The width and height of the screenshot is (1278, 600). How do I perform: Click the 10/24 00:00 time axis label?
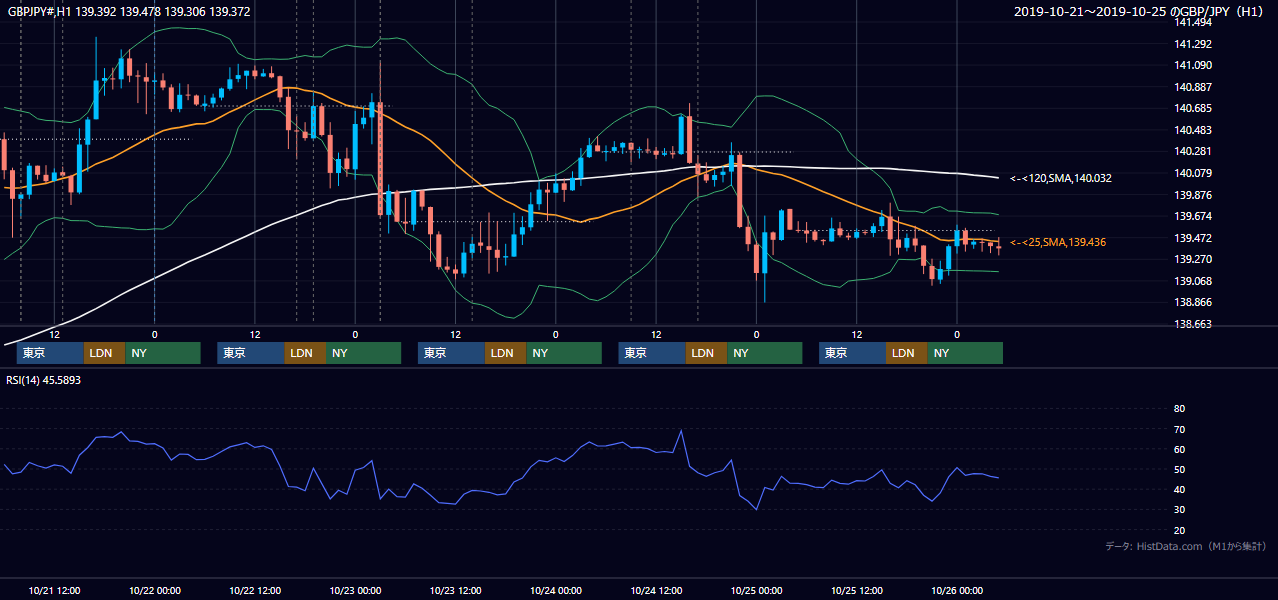coord(556,590)
